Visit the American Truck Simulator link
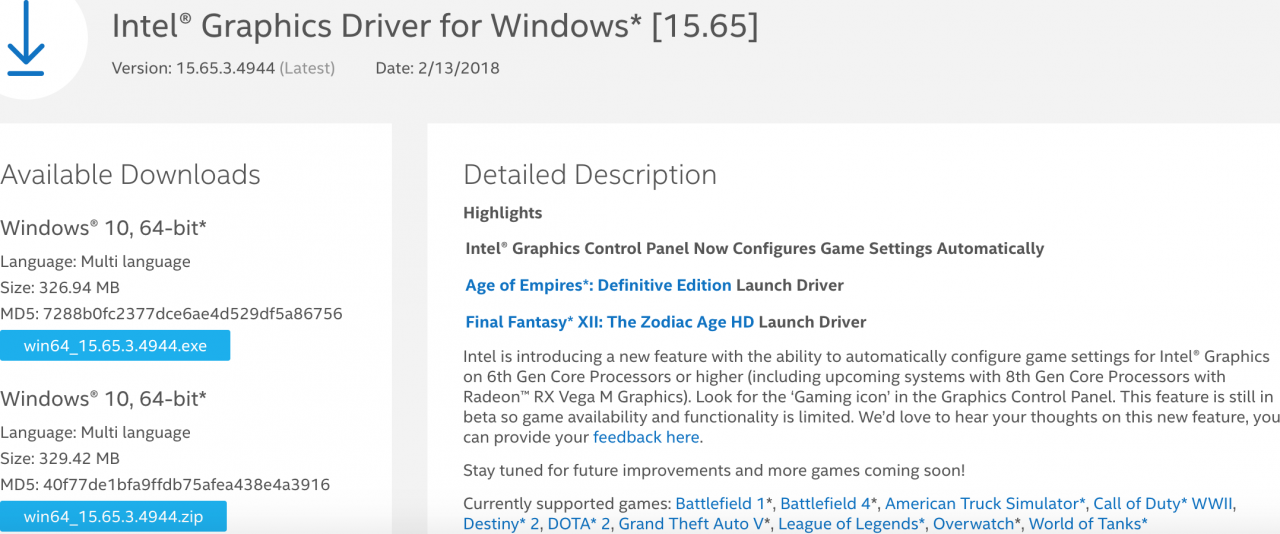 point(984,503)
